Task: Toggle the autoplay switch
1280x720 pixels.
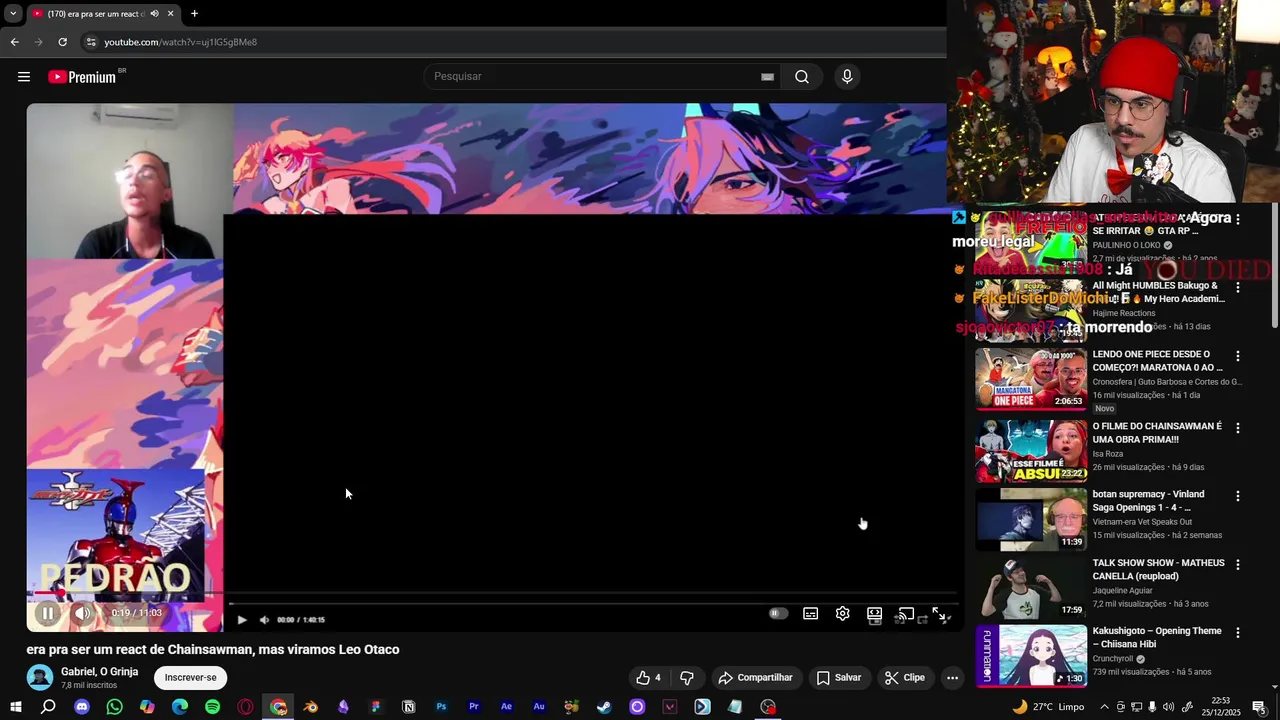Action: 778,613
